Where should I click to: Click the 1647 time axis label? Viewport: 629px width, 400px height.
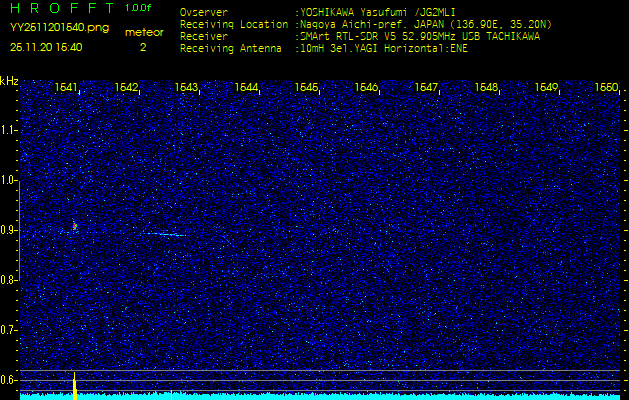pos(426,87)
